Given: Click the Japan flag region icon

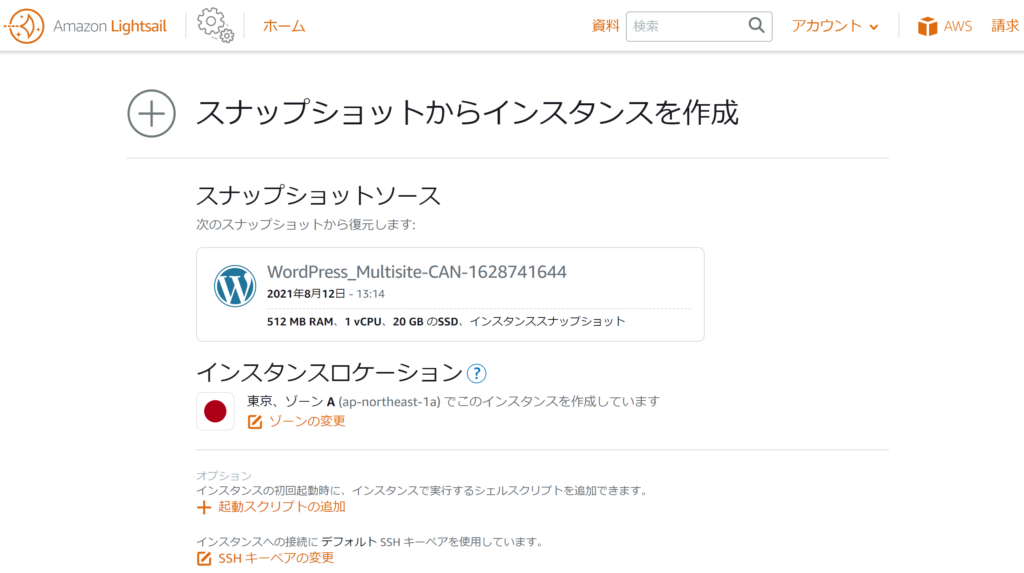Looking at the screenshot, I should pyautogui.click(x=215, y=411).
